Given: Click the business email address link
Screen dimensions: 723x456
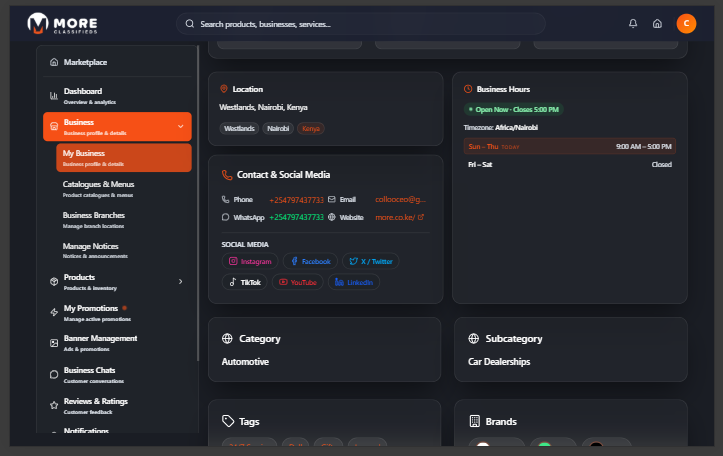Looking at the screenshot, I should click(400, 200).
